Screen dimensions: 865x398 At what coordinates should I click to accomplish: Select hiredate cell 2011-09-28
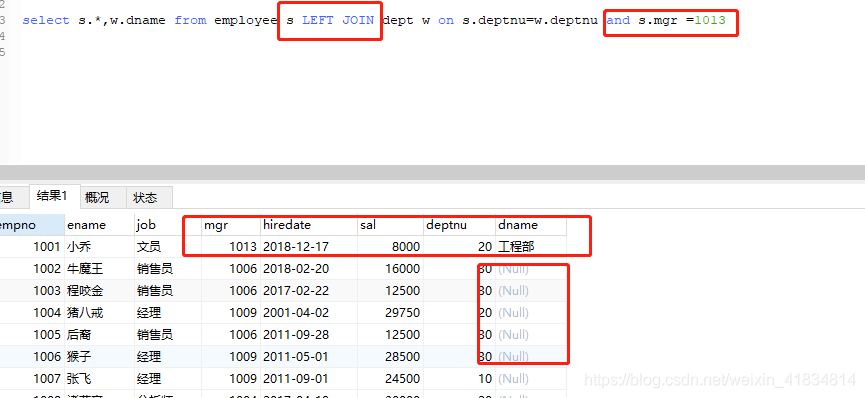click(309, 335)
